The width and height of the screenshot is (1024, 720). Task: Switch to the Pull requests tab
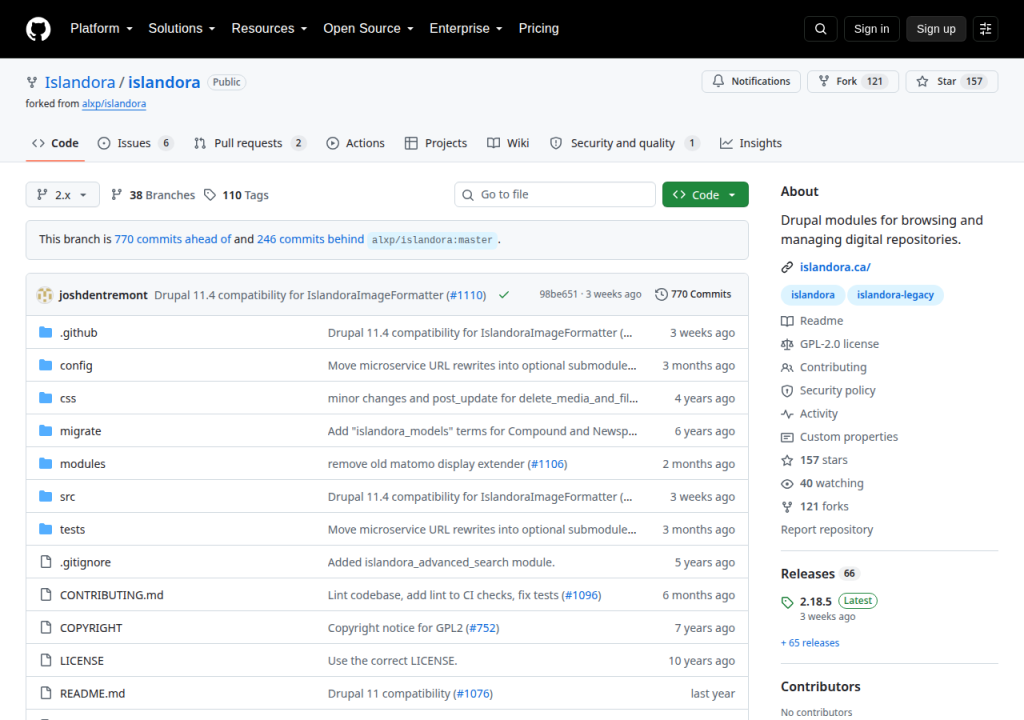249,143
